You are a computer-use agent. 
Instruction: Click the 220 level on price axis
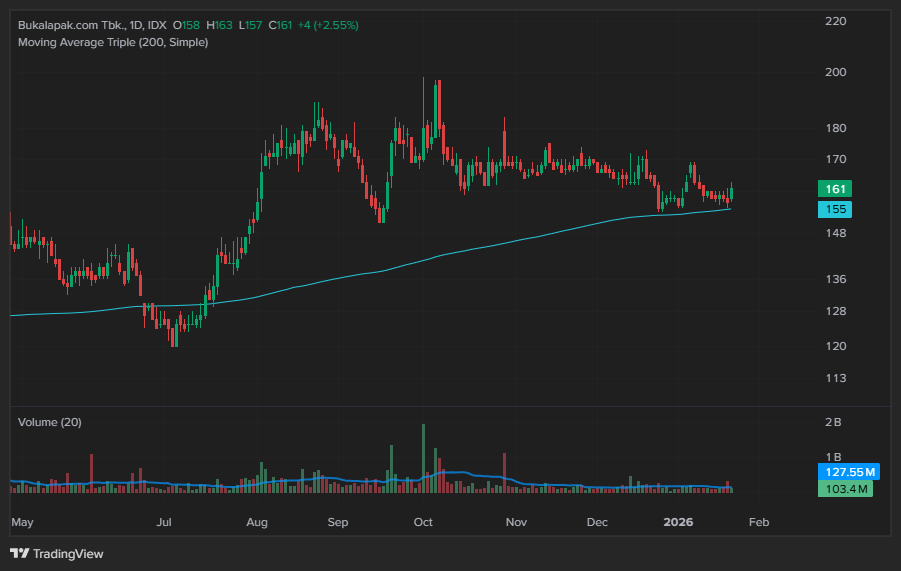[x=834, y=21]
